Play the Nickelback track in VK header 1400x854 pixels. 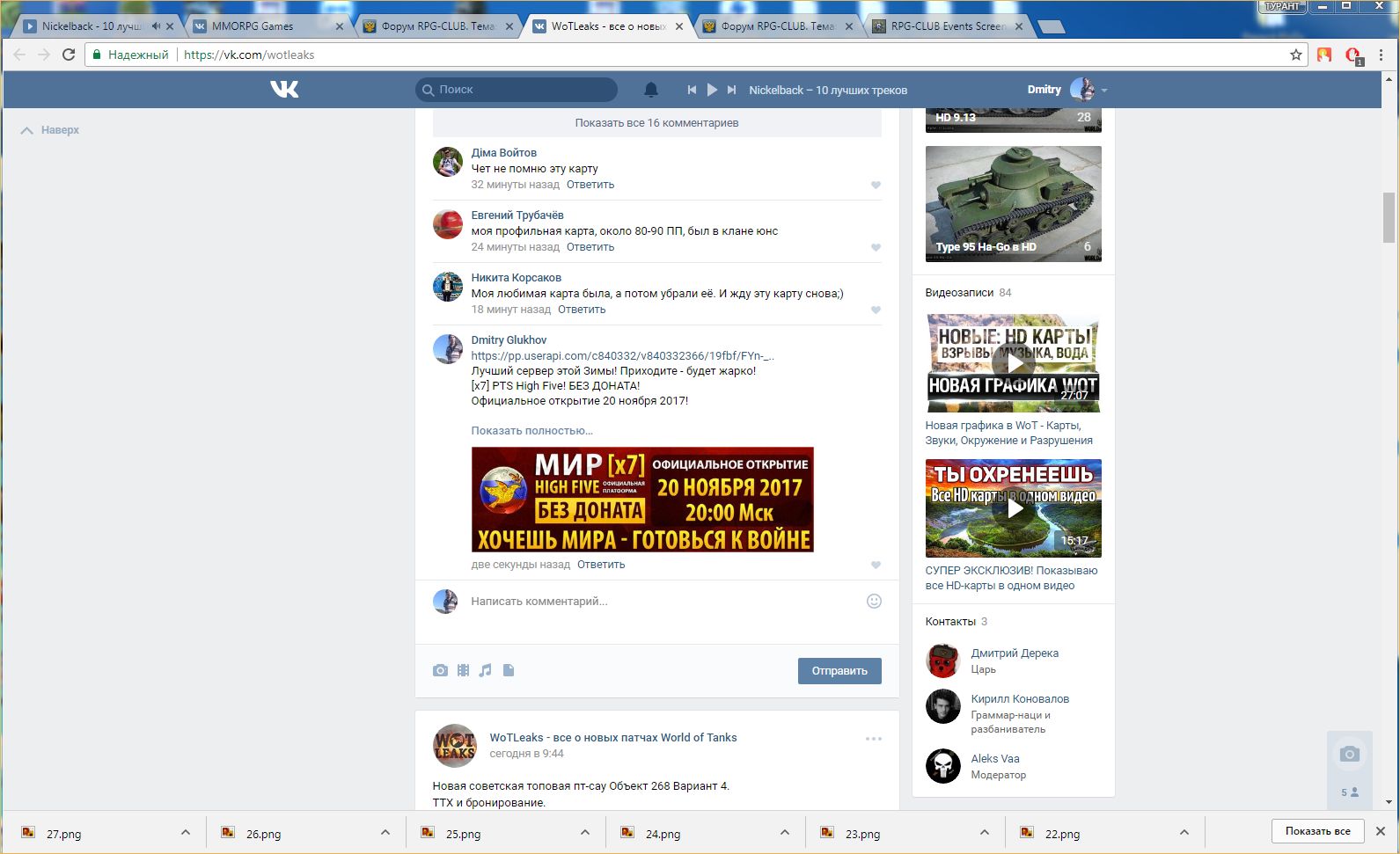click(712, 90)
